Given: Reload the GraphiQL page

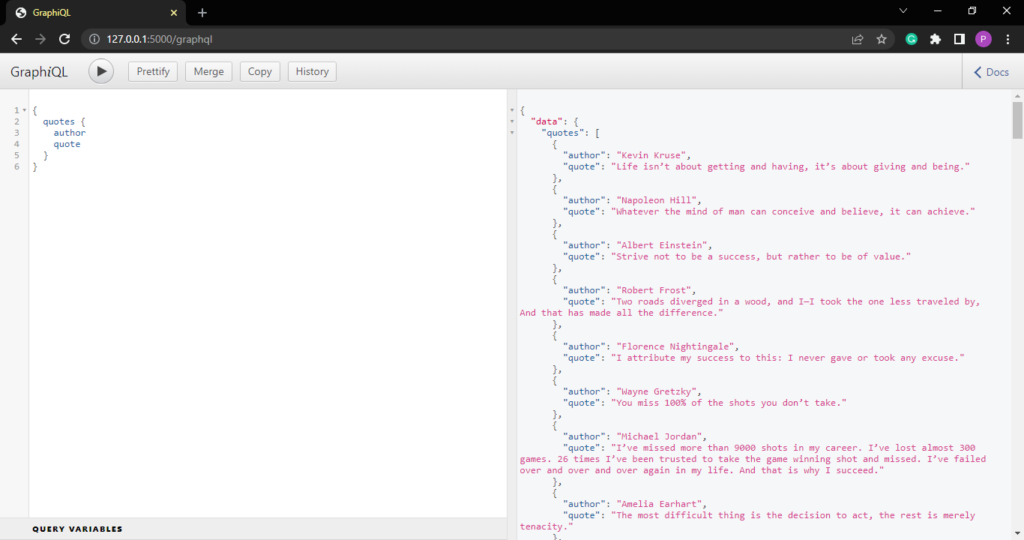Looking at the screenshot, I should pos(64,39).
